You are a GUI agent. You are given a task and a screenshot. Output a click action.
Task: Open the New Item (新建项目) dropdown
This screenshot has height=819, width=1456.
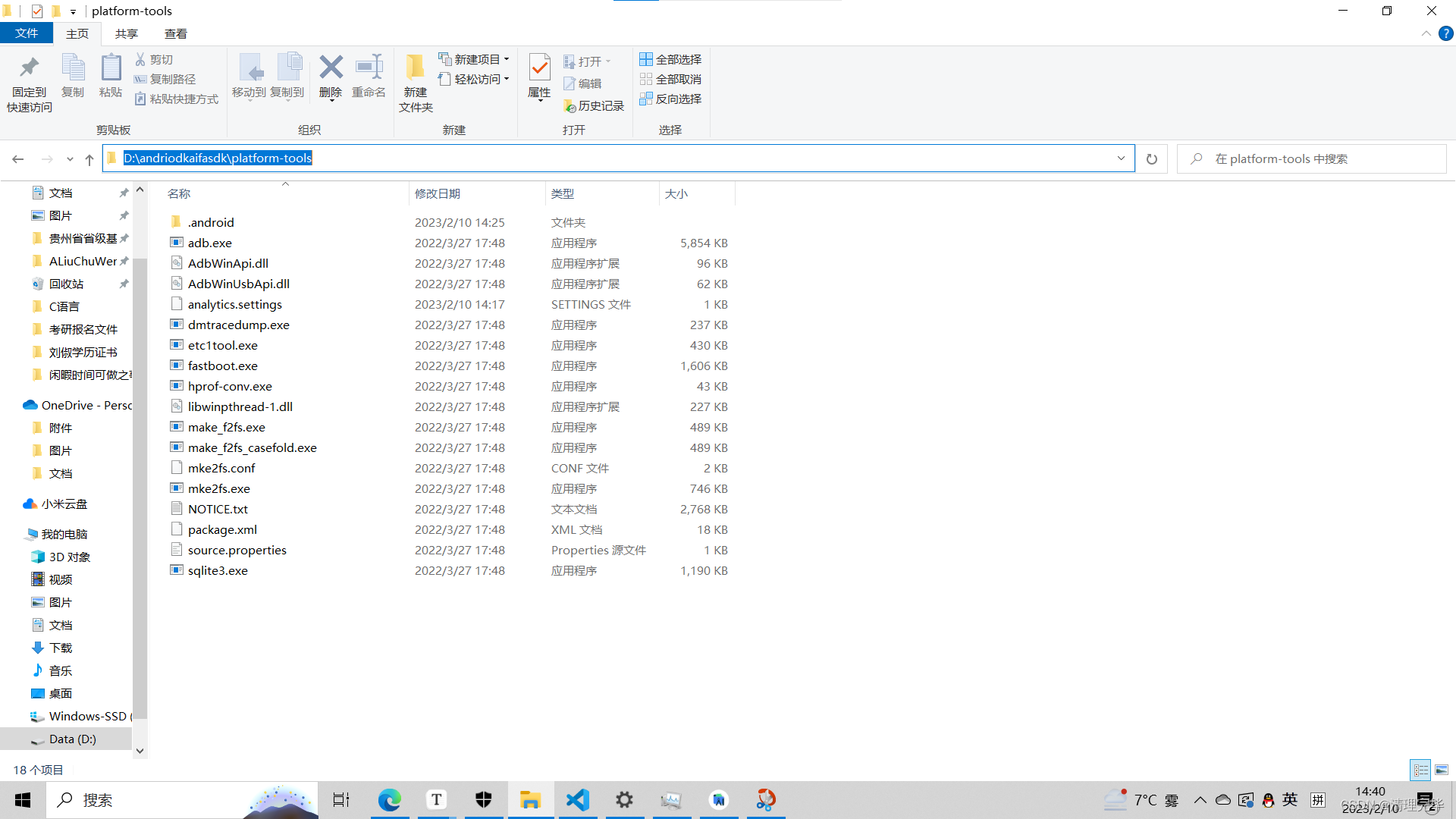474,59
